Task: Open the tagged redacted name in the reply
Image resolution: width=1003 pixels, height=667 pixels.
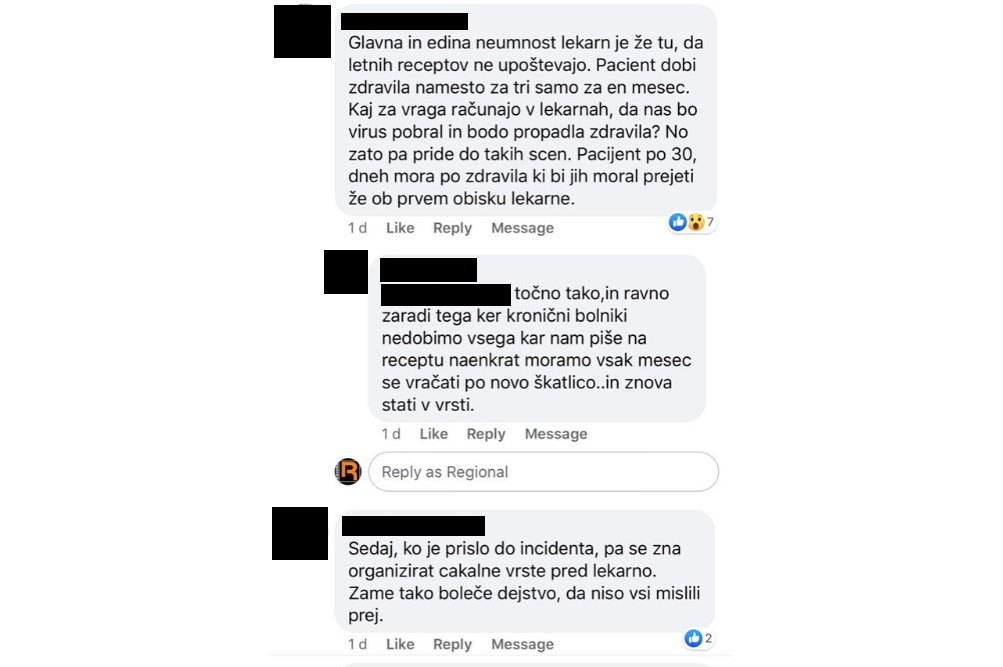Action: tap(446, 294)
